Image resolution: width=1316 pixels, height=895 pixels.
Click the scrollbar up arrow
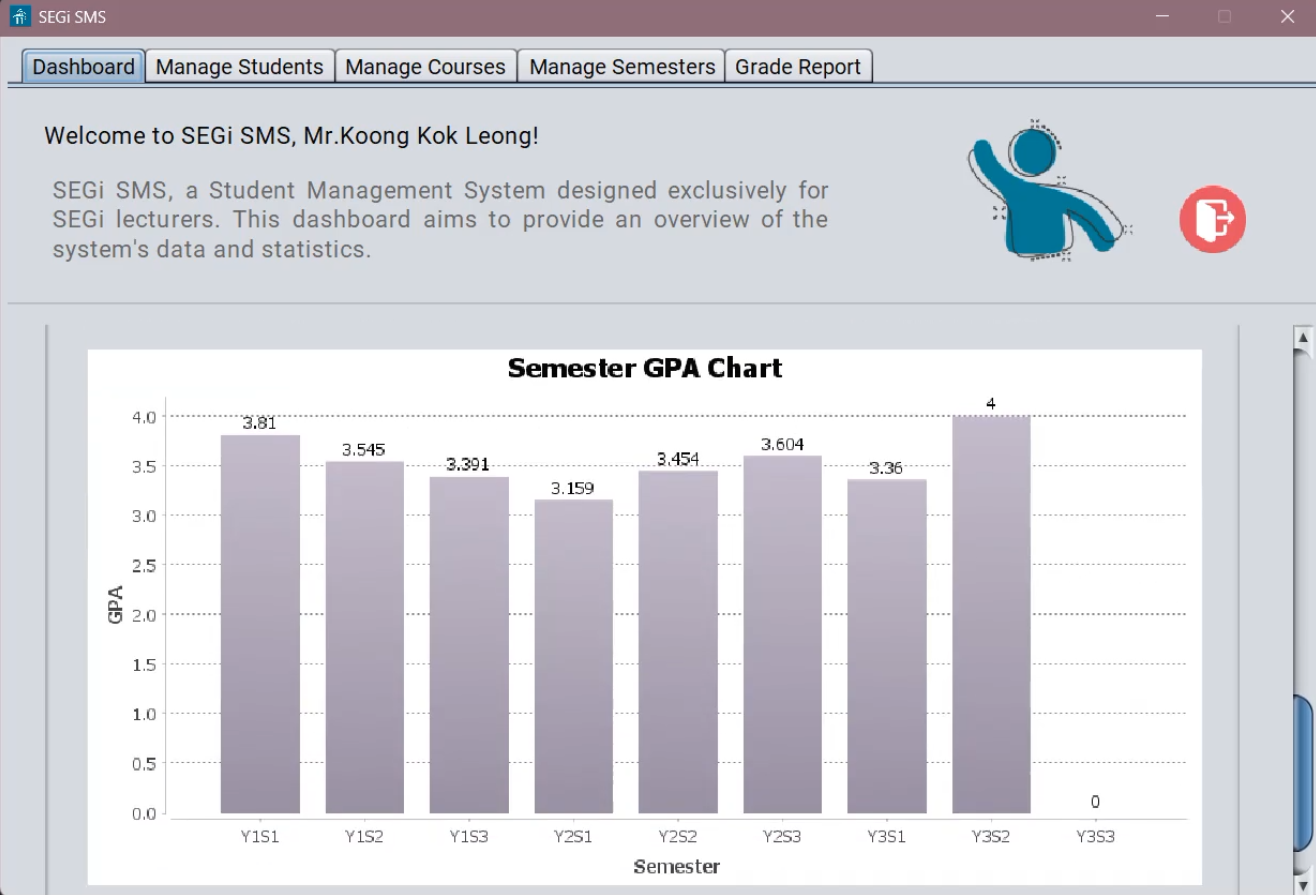pos(1303,338)
